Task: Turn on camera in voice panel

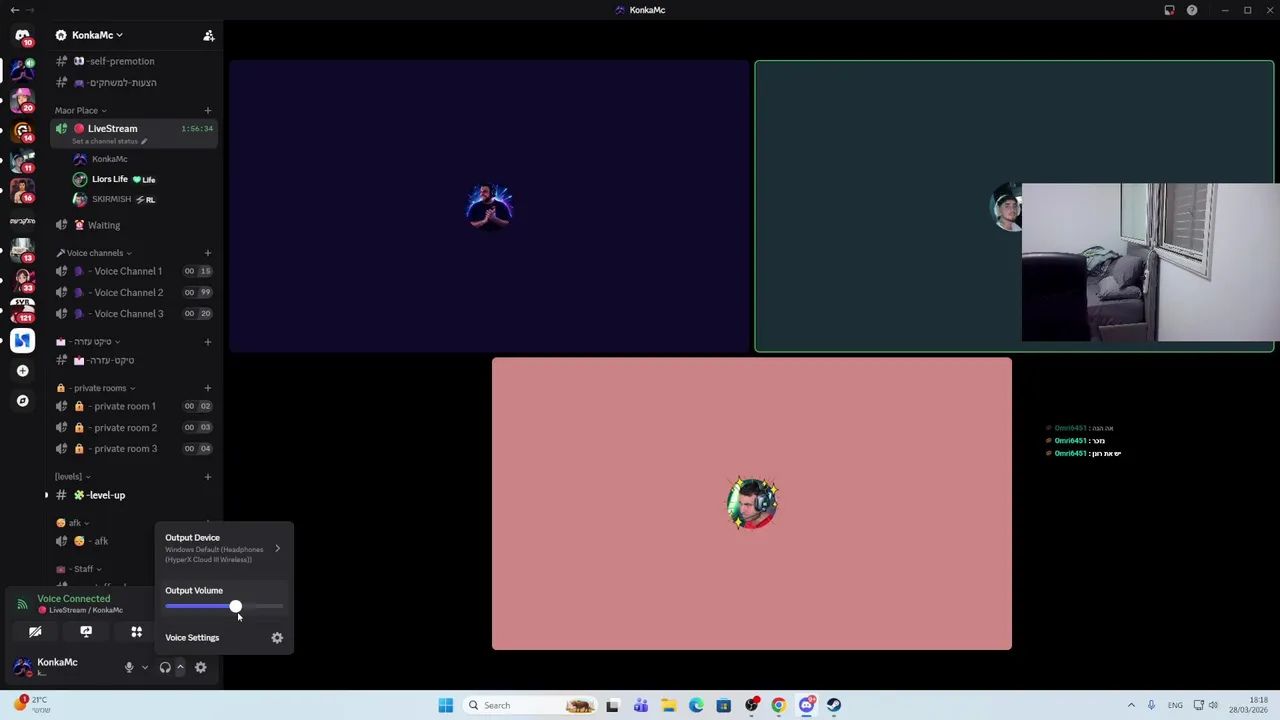Action: point(35,632)
